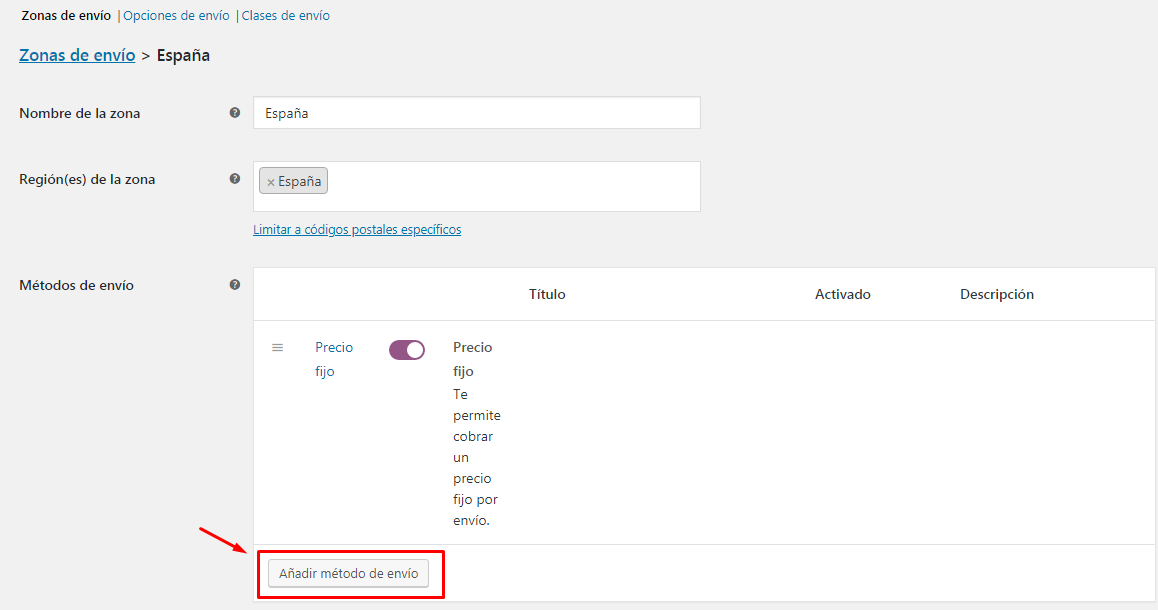Click the drag handle of Precio fijo row
This screenshot has width=1158, height=610.
click(278, 347)
